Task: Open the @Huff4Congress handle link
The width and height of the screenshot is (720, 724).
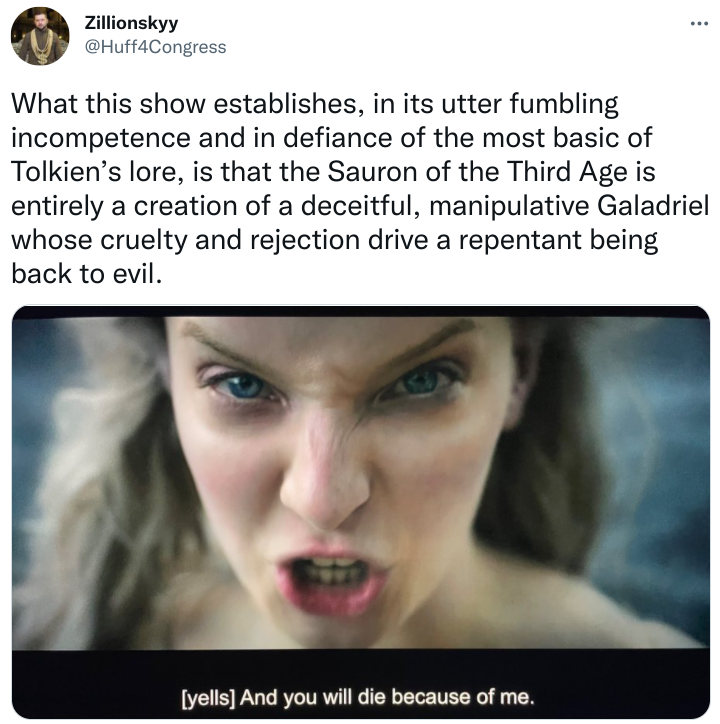Action: (x=155, y=47)
